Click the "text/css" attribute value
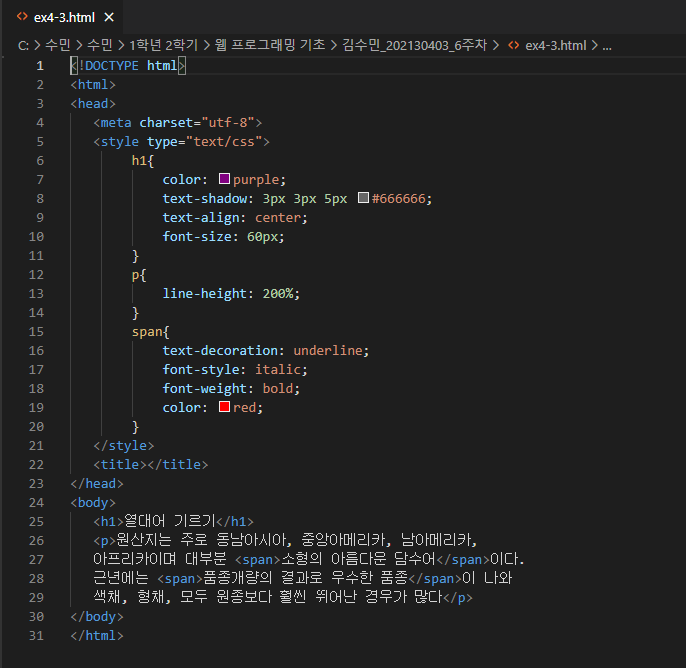Image resolution: width=686 pixels, height=668 pixels. [224, 142]
